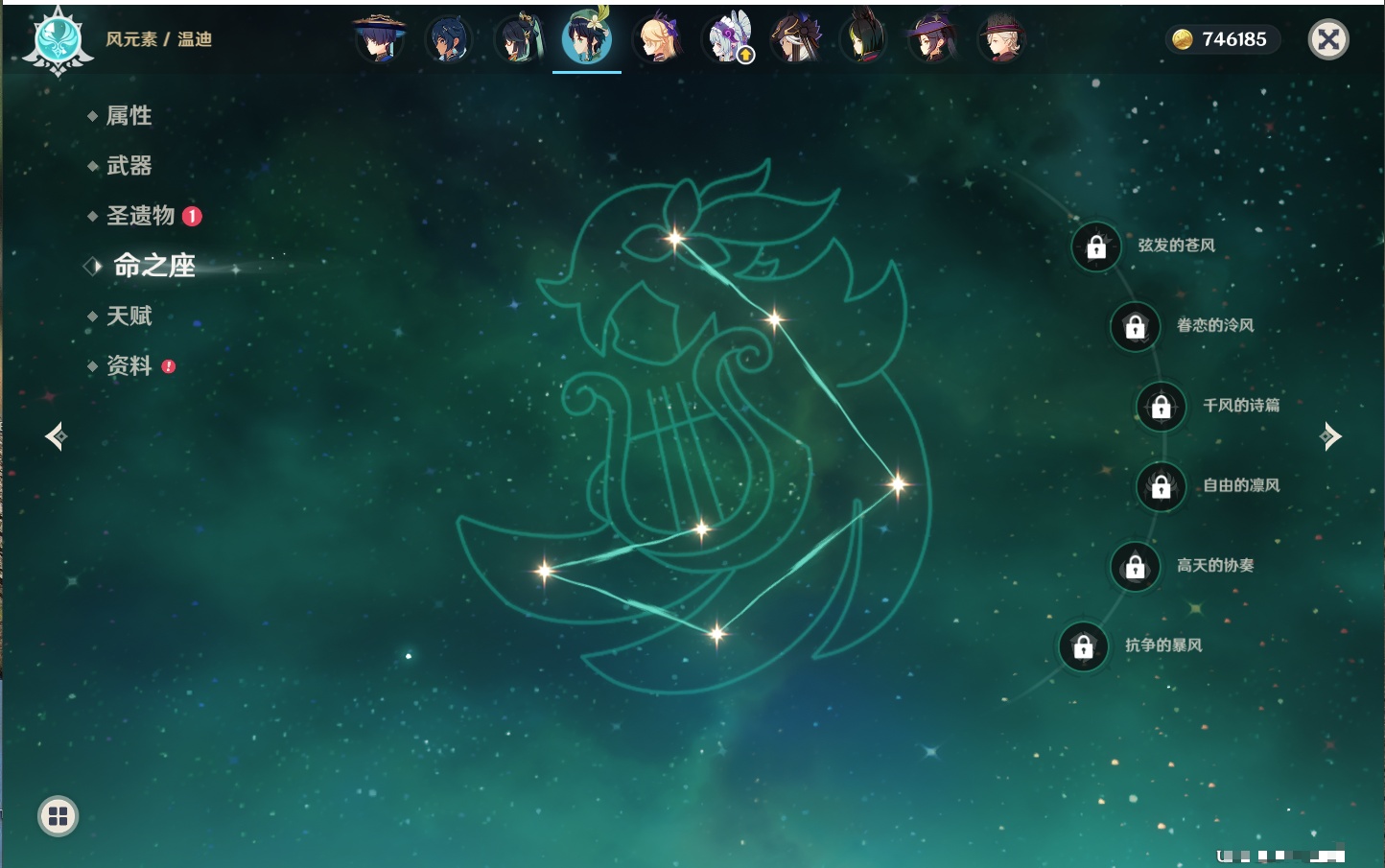Select the 命之座 constellation page
This screenshot has height=868, width=1385.
pos(154,266)
